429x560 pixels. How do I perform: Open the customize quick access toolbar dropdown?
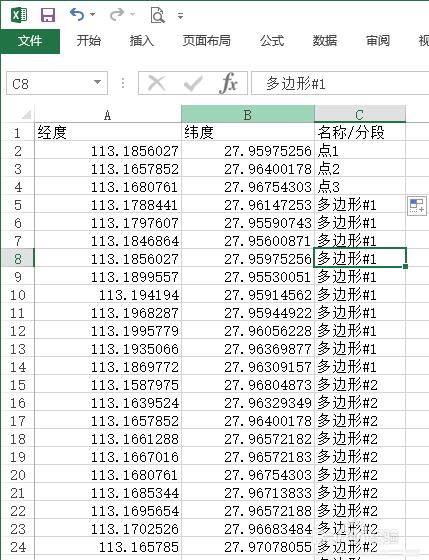[180, 16]
